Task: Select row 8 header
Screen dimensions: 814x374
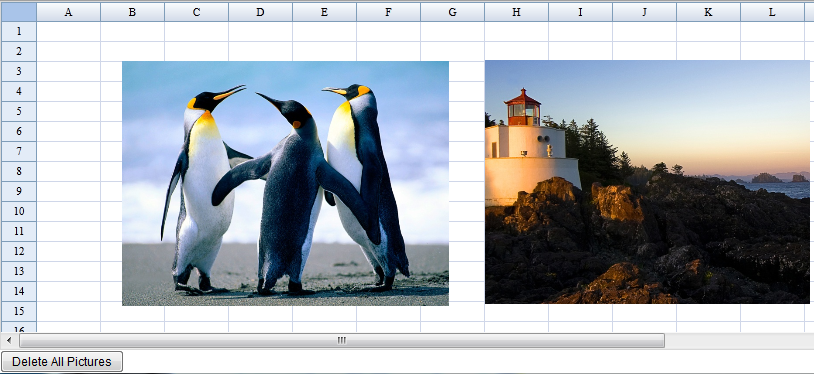Action: point(19,171)
